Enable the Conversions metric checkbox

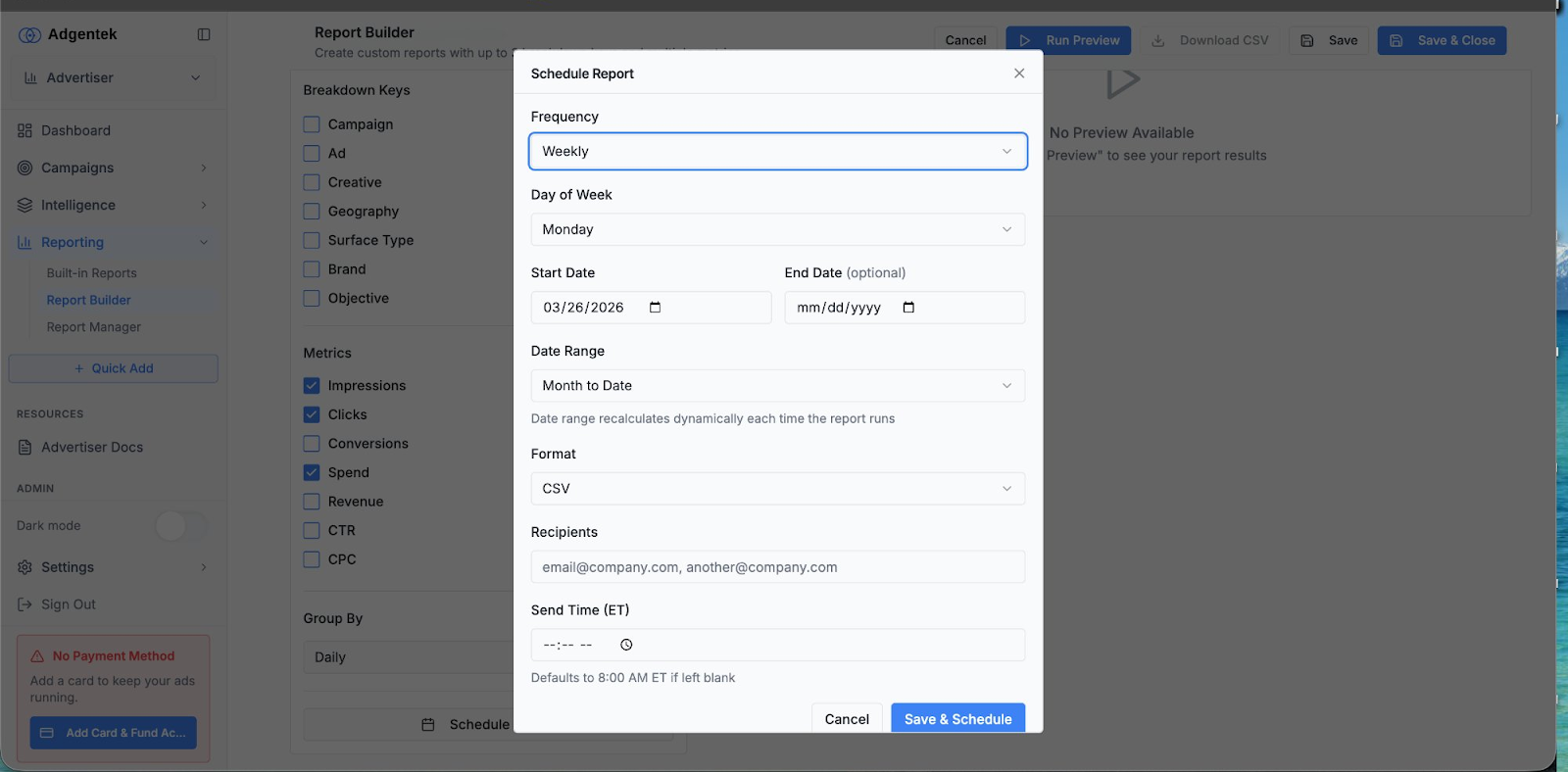point(312,444)
